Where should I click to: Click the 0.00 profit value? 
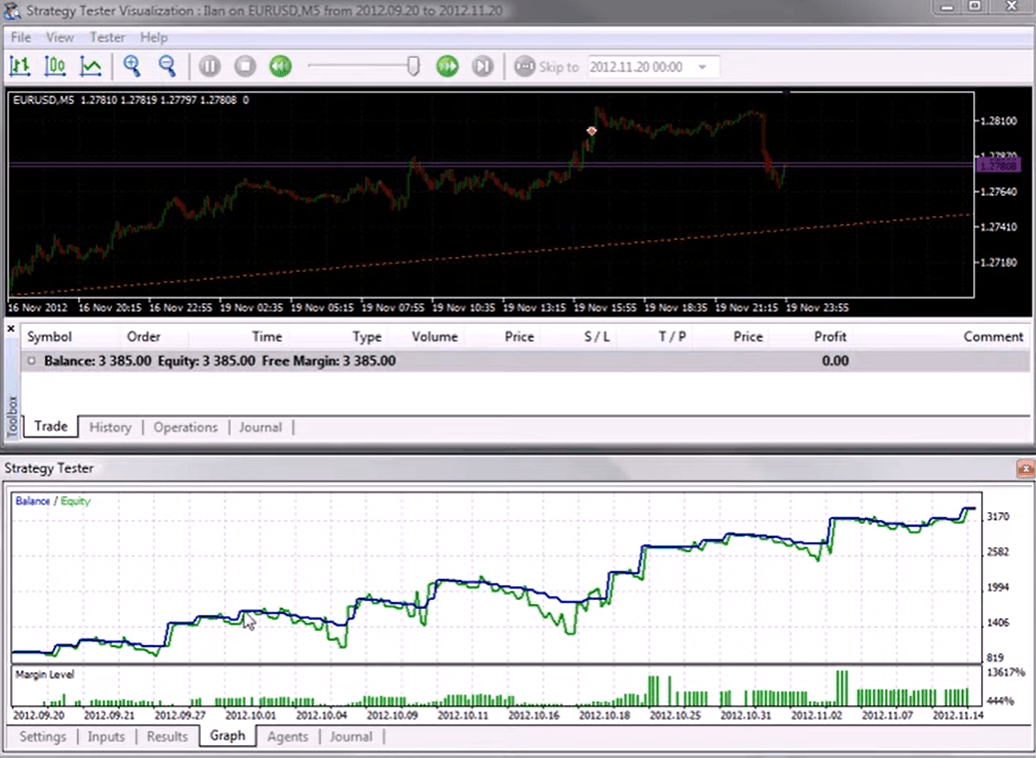tap(835, 361)
